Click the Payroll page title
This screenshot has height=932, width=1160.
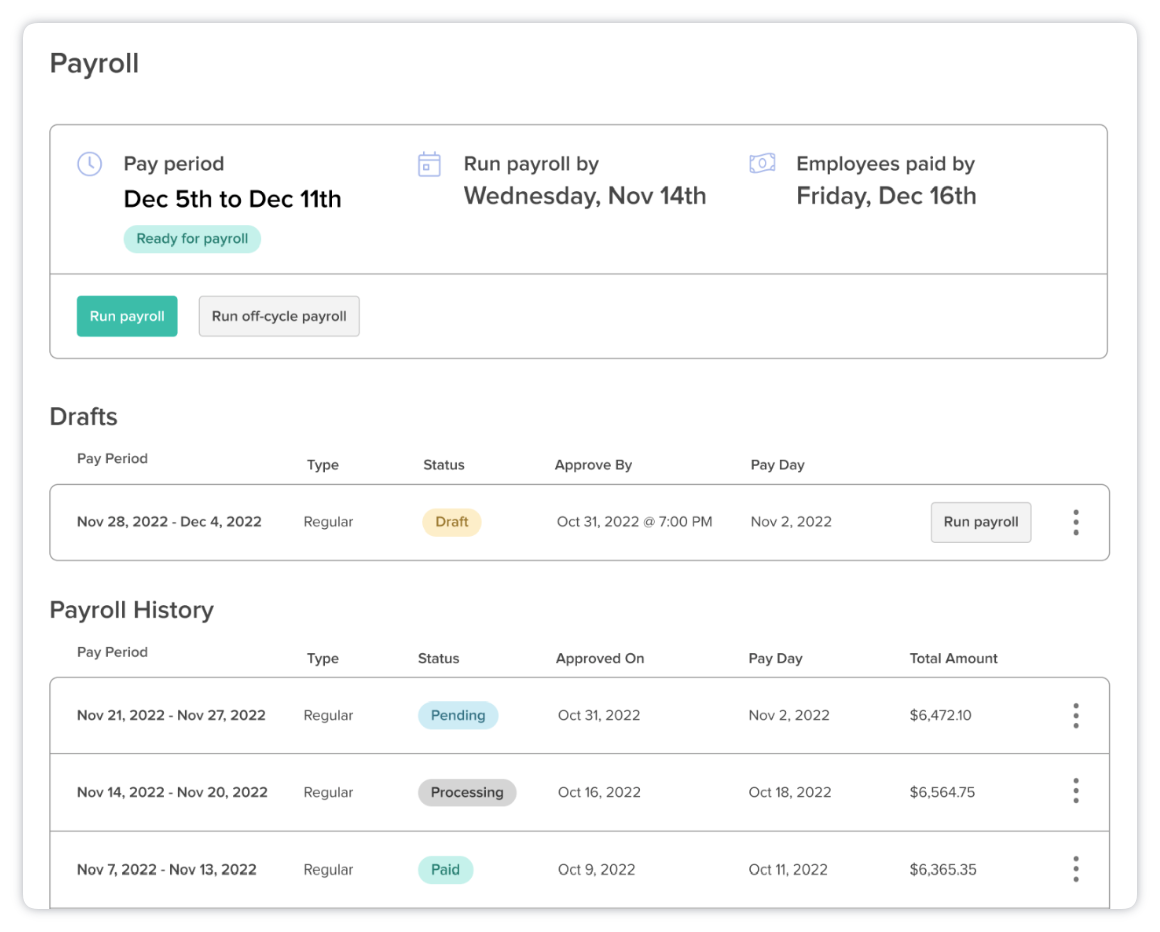coord(94,64)
